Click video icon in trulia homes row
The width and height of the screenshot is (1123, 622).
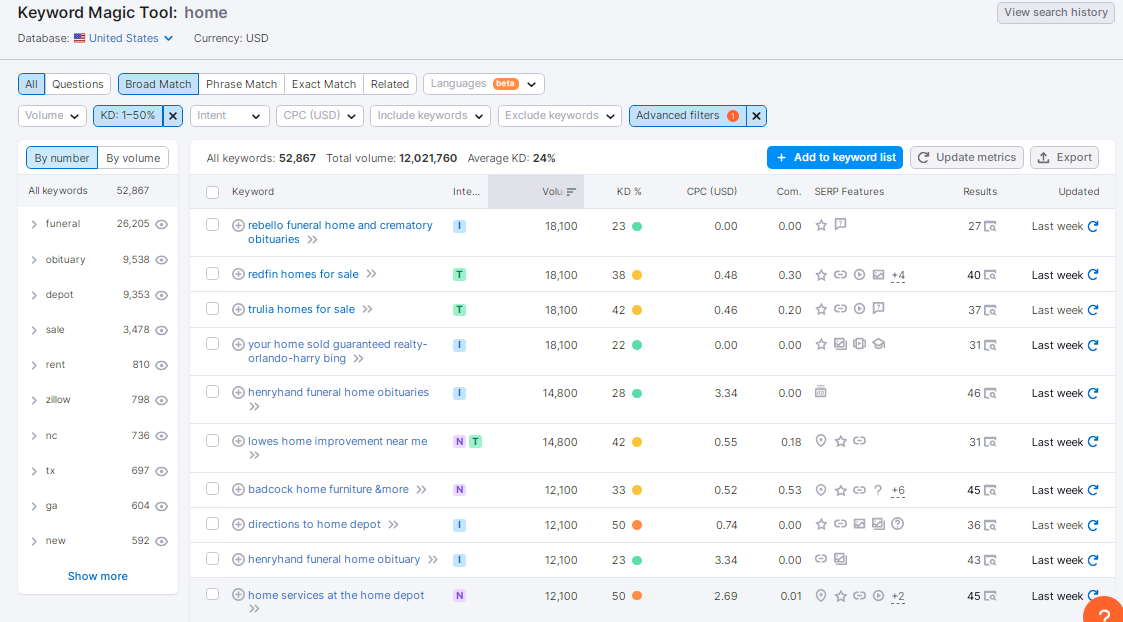pyautogui.click(x=859, y=308)
